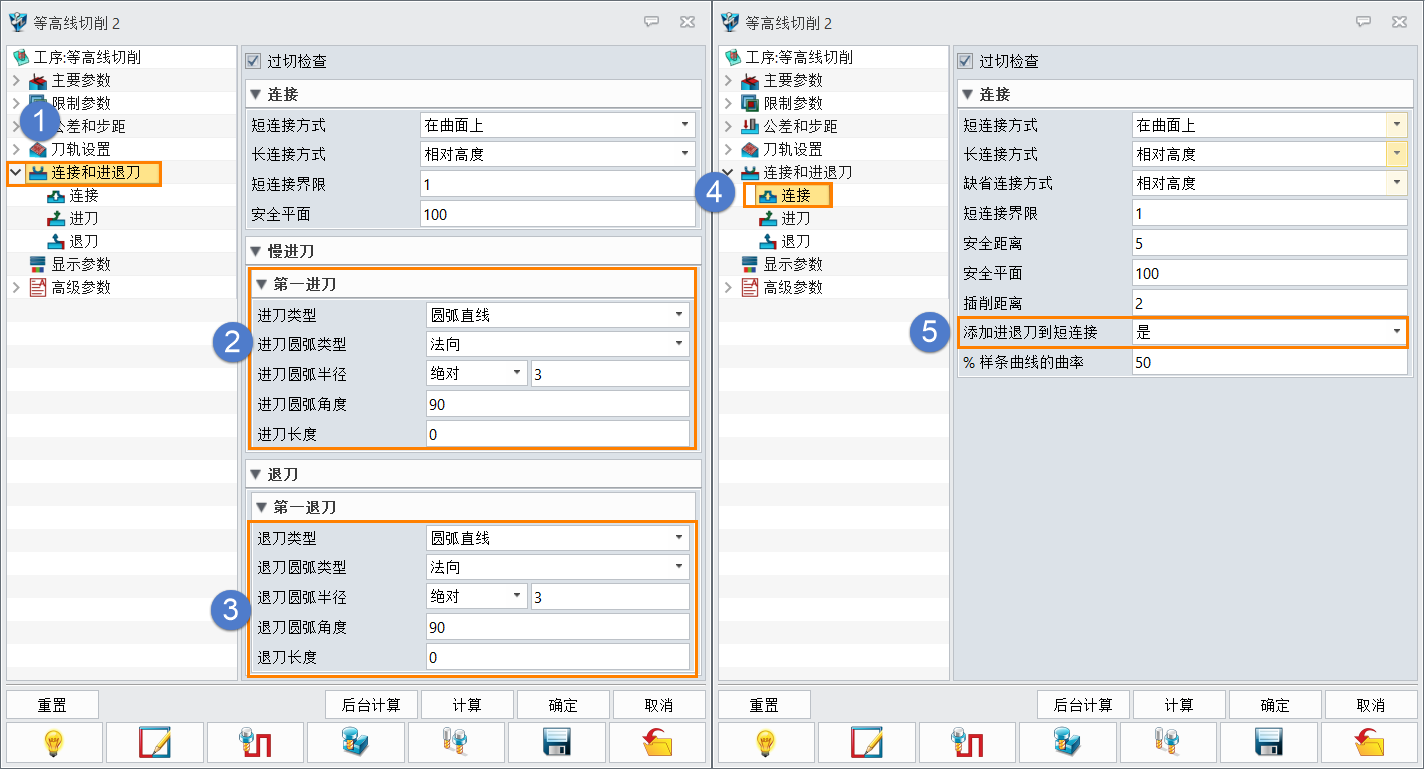Collapse the 连接和进退刀 tree node in the left dialog
Screen dimensions: 1425x770
tap(16, 172)
